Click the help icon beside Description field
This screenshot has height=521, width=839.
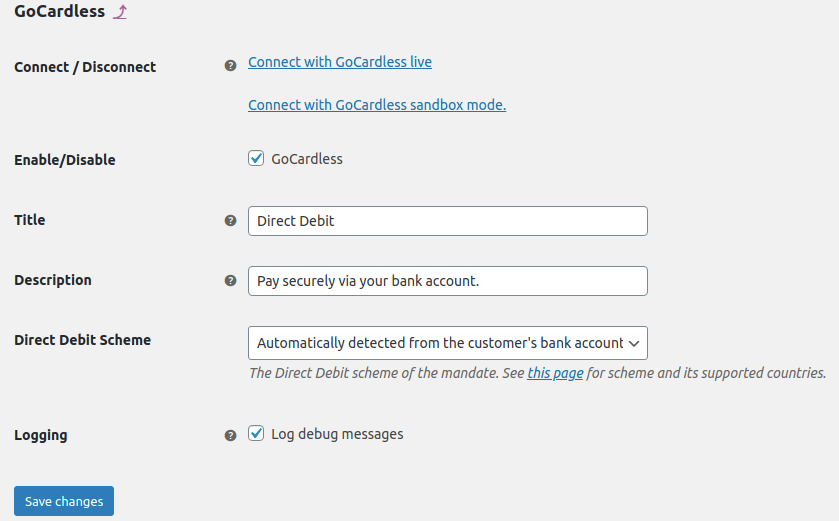(x=230, y=281)
